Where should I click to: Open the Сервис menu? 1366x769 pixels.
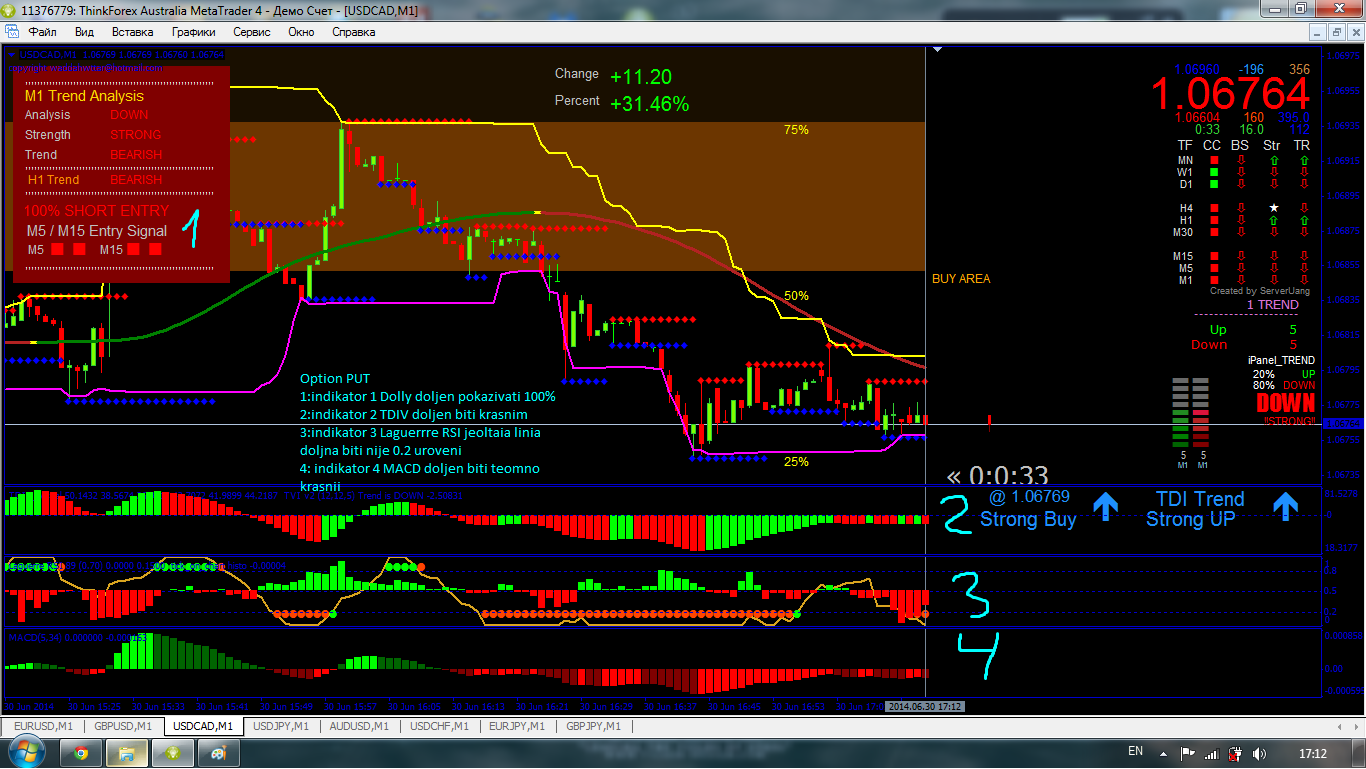252,32
